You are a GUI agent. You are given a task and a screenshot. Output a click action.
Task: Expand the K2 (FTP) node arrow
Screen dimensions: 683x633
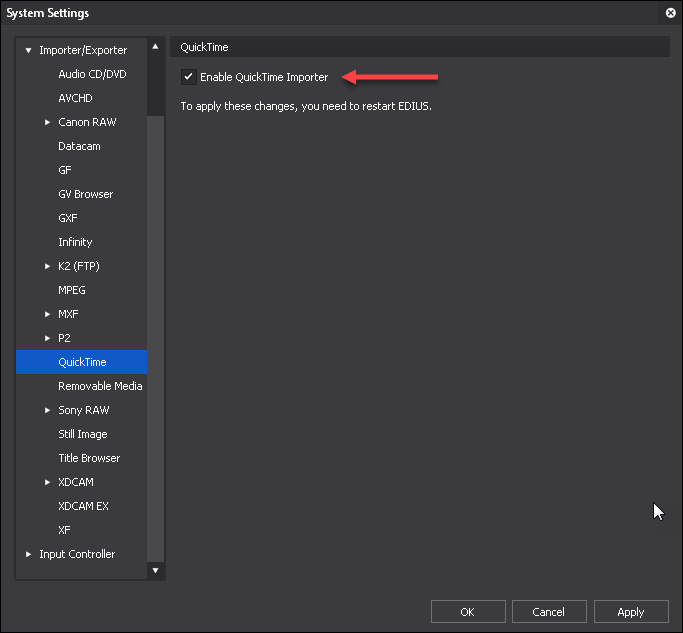pos(47,266)
